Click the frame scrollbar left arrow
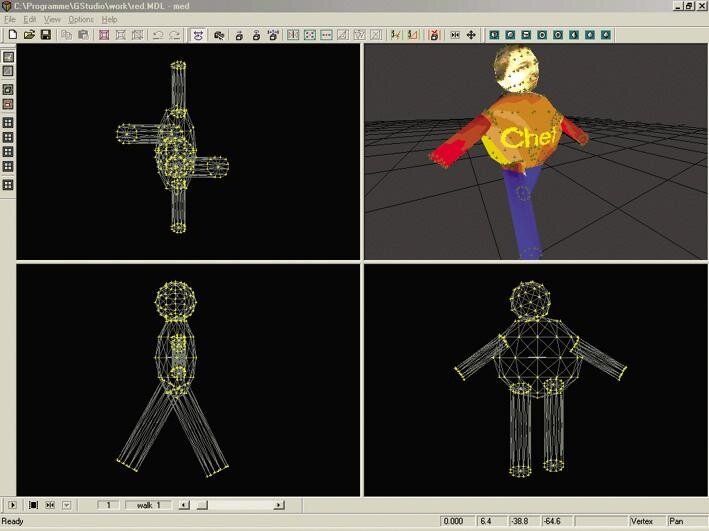This screenshot has height=531, width=709. pyautogui.click(x=184, y=505)
